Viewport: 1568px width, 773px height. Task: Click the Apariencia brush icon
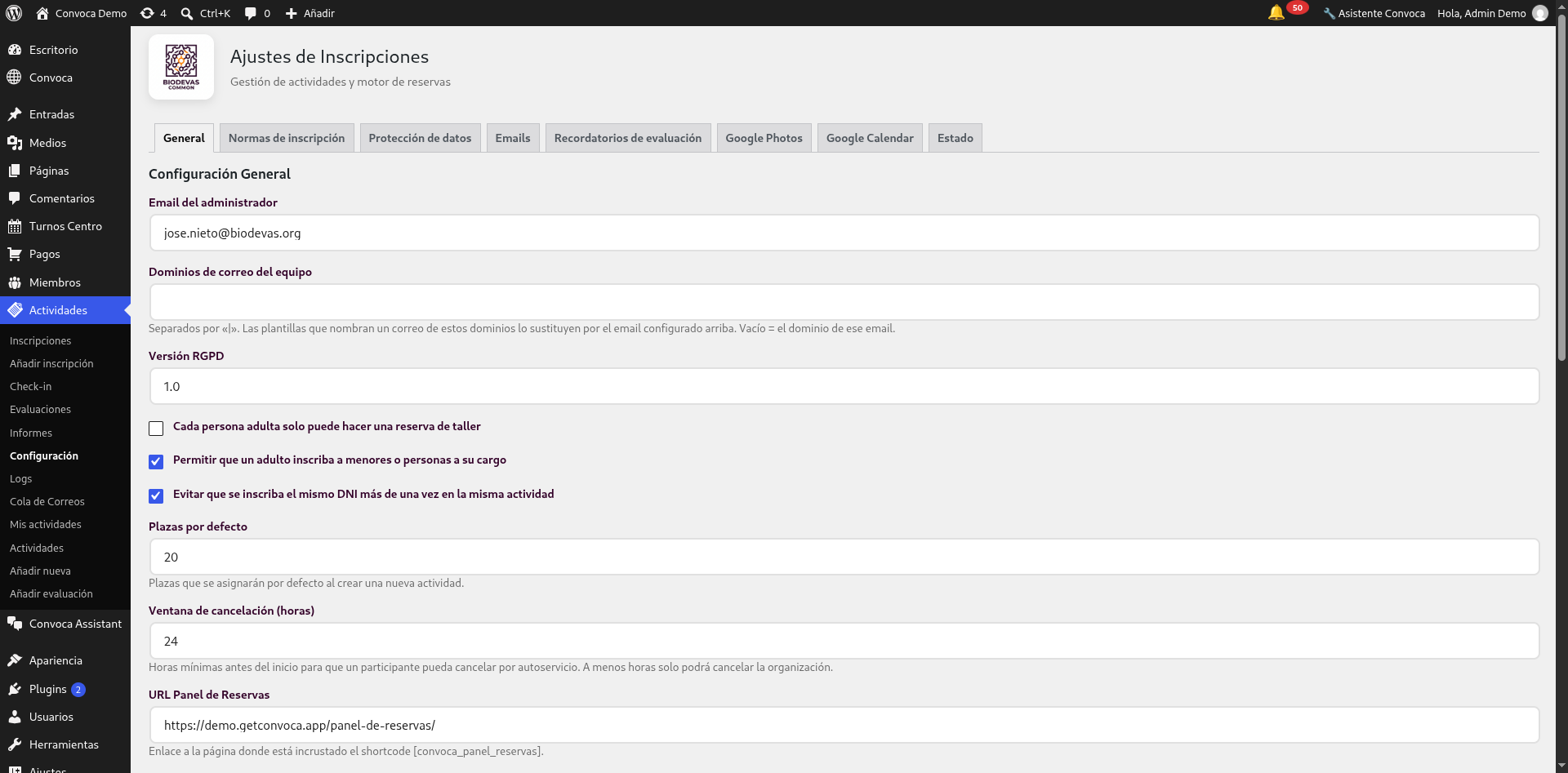[x=15, y=660]
